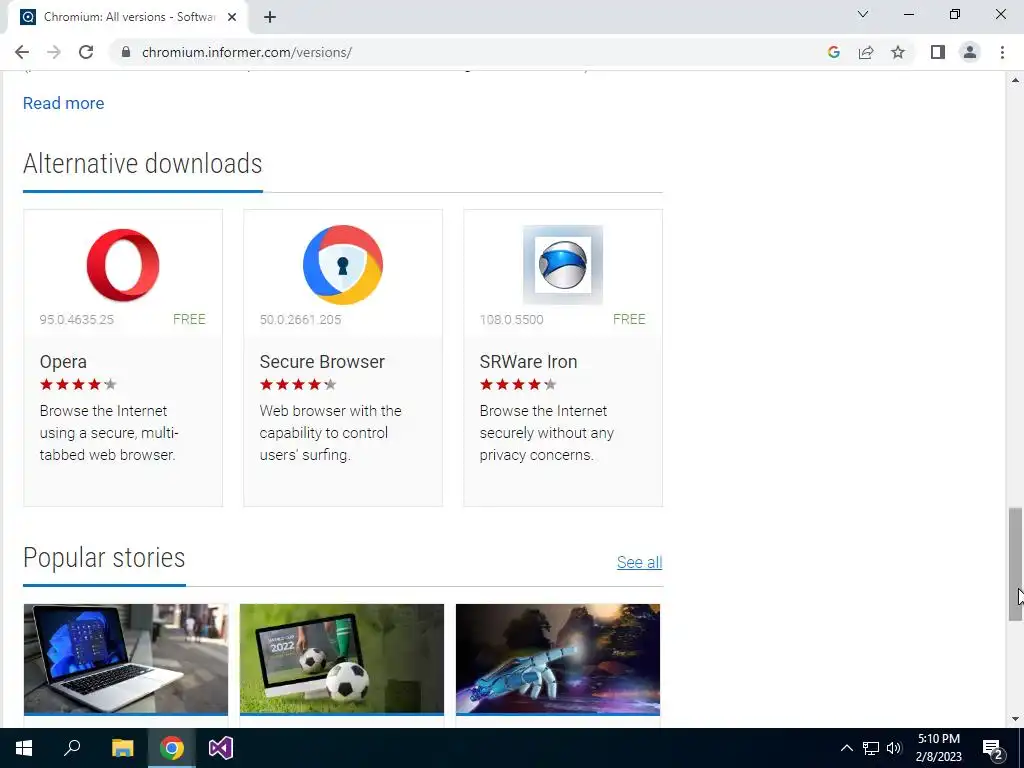Open File Explorer from taskbar

pyautogui.click(x=122, y=748)
